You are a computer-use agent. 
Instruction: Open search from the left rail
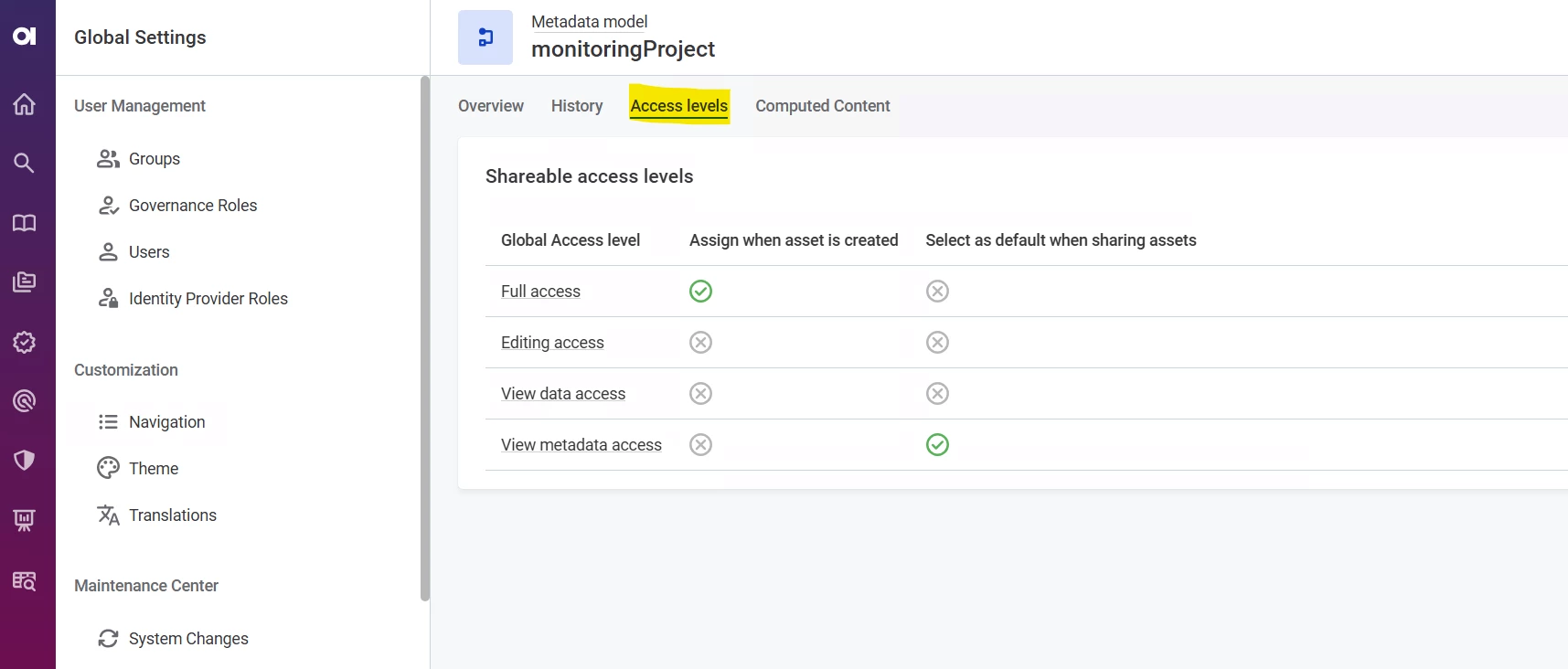click(25, 164)
